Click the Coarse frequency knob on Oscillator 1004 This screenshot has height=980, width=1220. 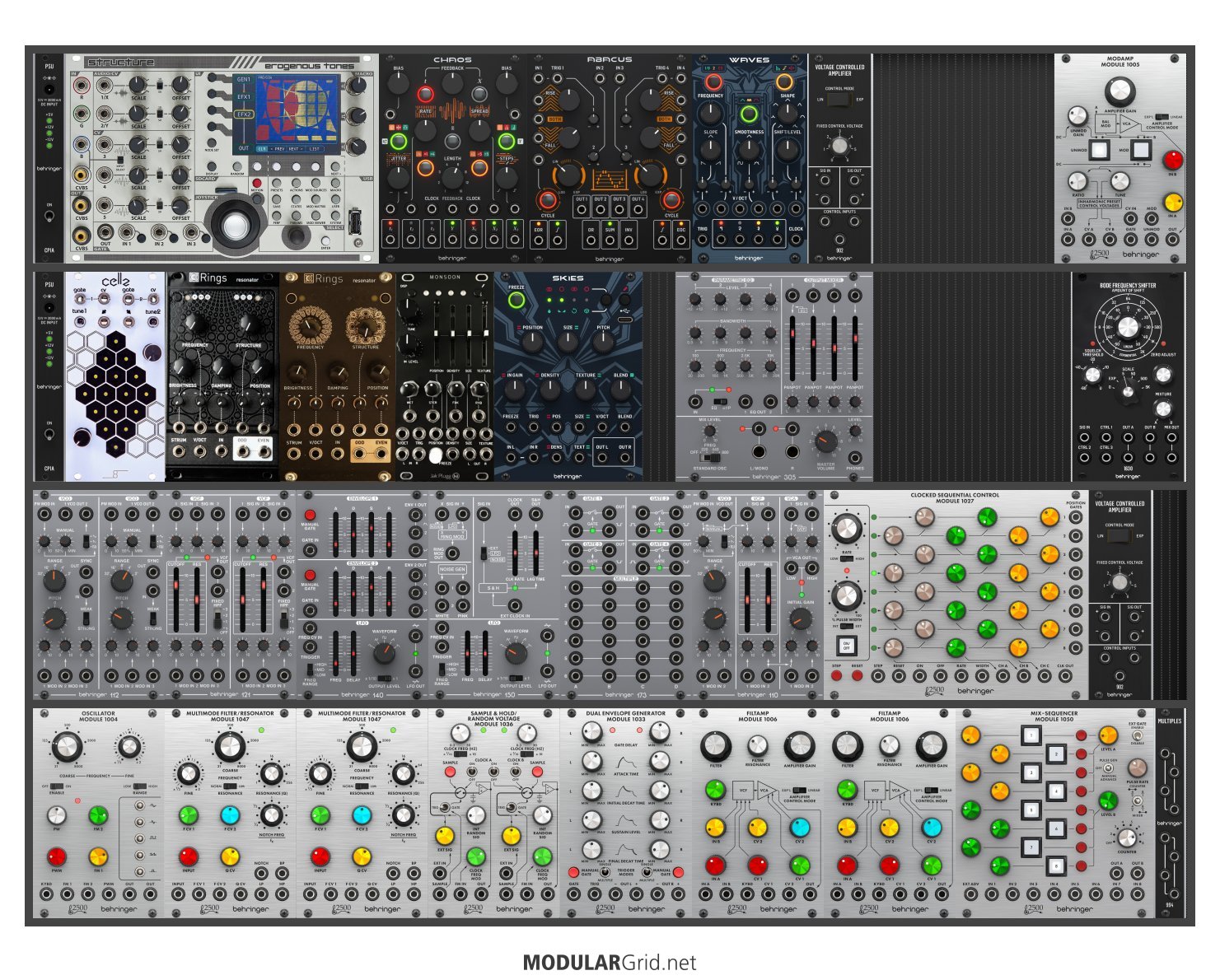pyautogui.click(x=67, y=748)
